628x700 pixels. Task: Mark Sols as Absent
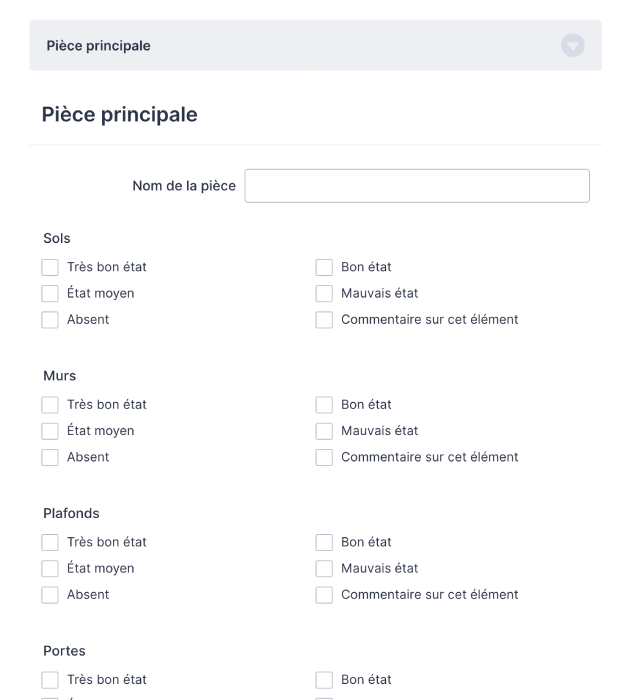point(50,320)
